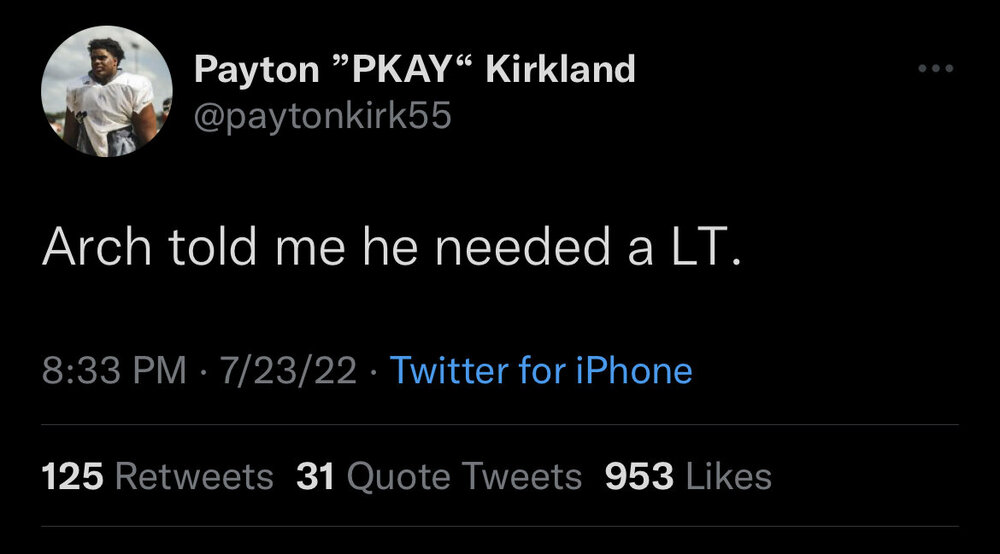Viewport: 1000px width, 554px height.
Task: Open the Twitter for iPhone source link
Action: (540, 371)
